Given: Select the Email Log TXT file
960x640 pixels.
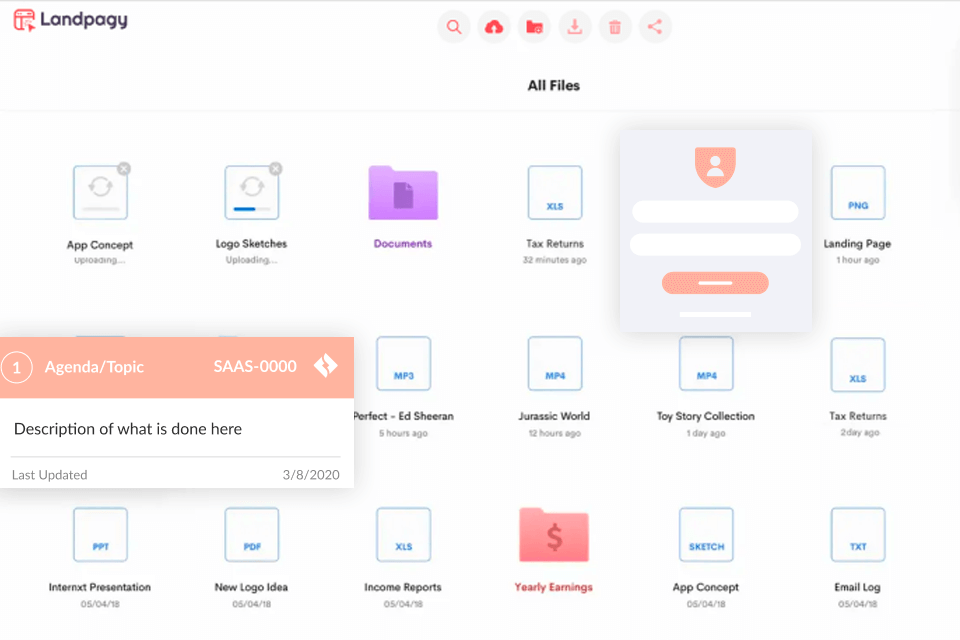Looking at the screenshot, I should pyautogui.click(x=858, y=535).
